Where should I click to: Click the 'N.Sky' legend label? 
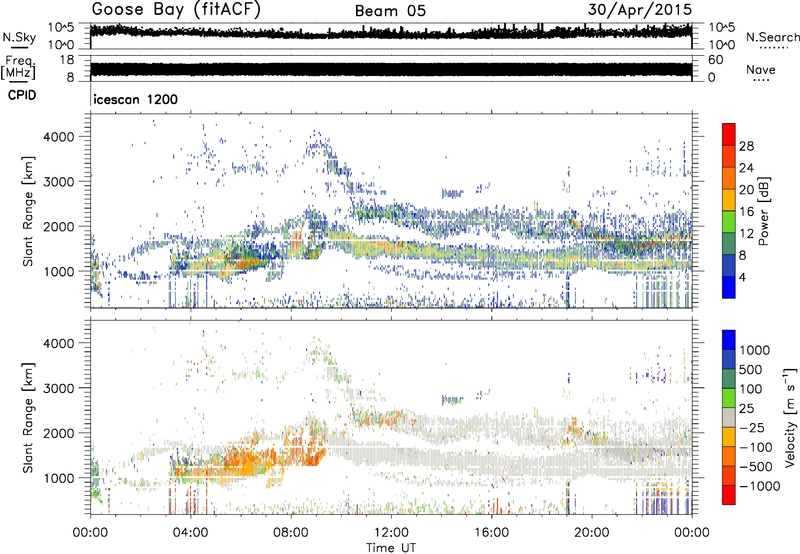tap(19, 37)
